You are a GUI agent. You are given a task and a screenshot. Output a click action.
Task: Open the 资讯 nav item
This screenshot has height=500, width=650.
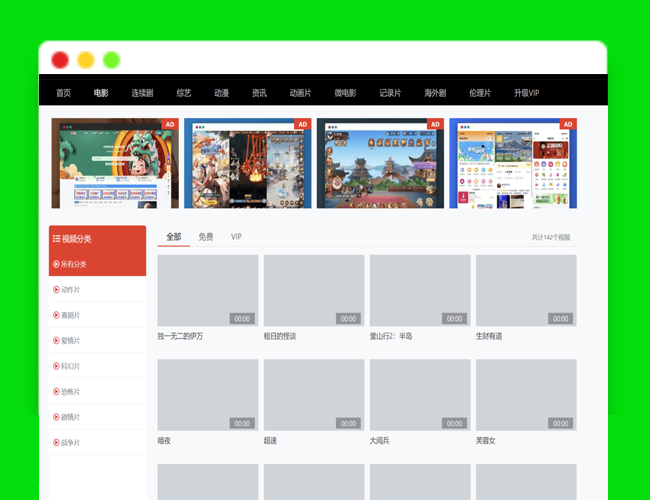[x=259, y=93]
